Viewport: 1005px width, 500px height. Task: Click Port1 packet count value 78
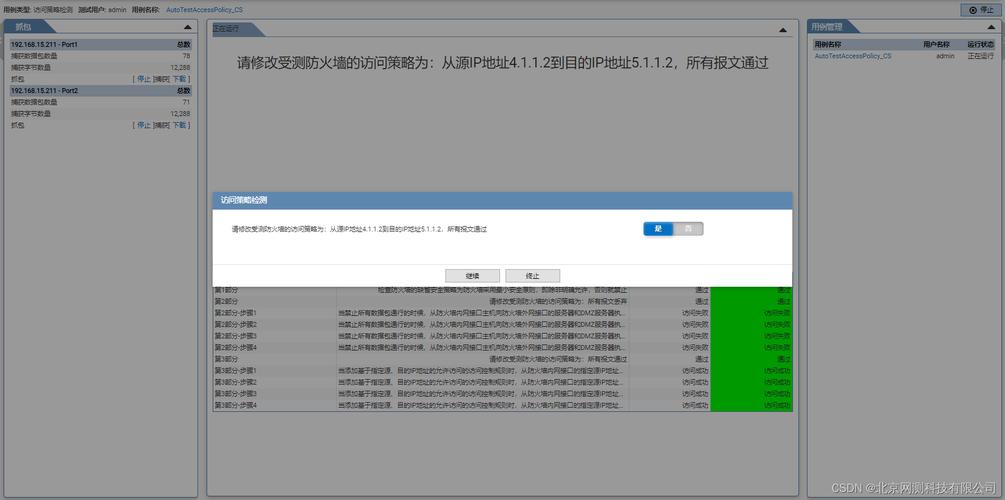click(x=186, y=56)
